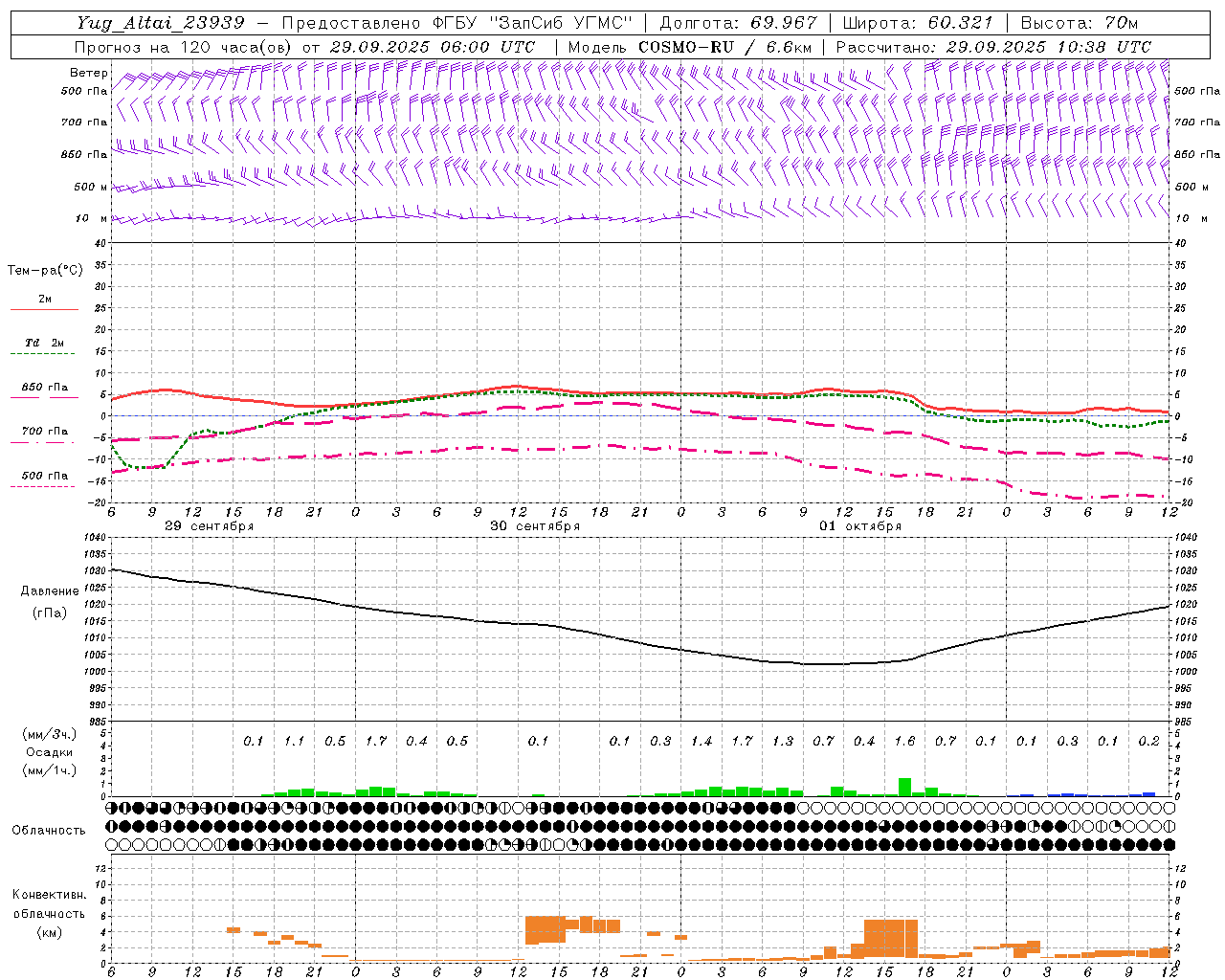Click the Рассчитано: 29.09.2025 10:38 UTC timestamp

click(x=993, y=47)
